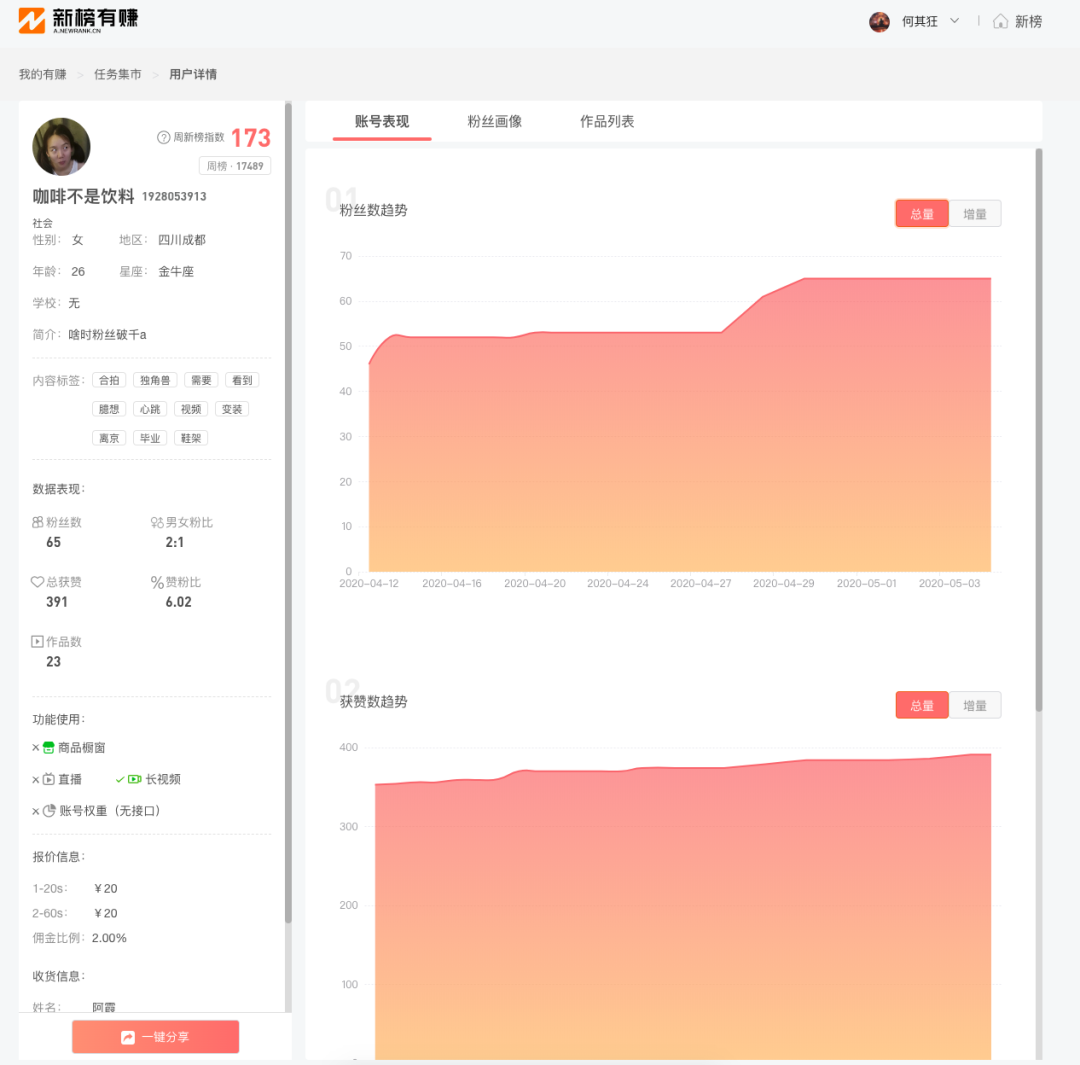
Task: Click the 长视频 video icon
Action: point(135,779)
